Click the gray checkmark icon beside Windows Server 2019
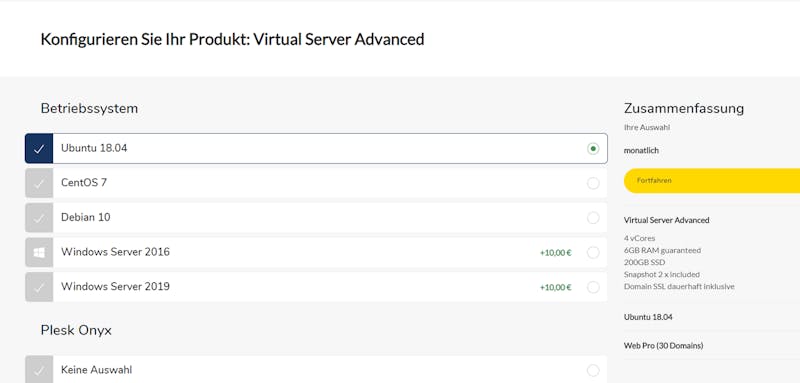 pos(39,287)
